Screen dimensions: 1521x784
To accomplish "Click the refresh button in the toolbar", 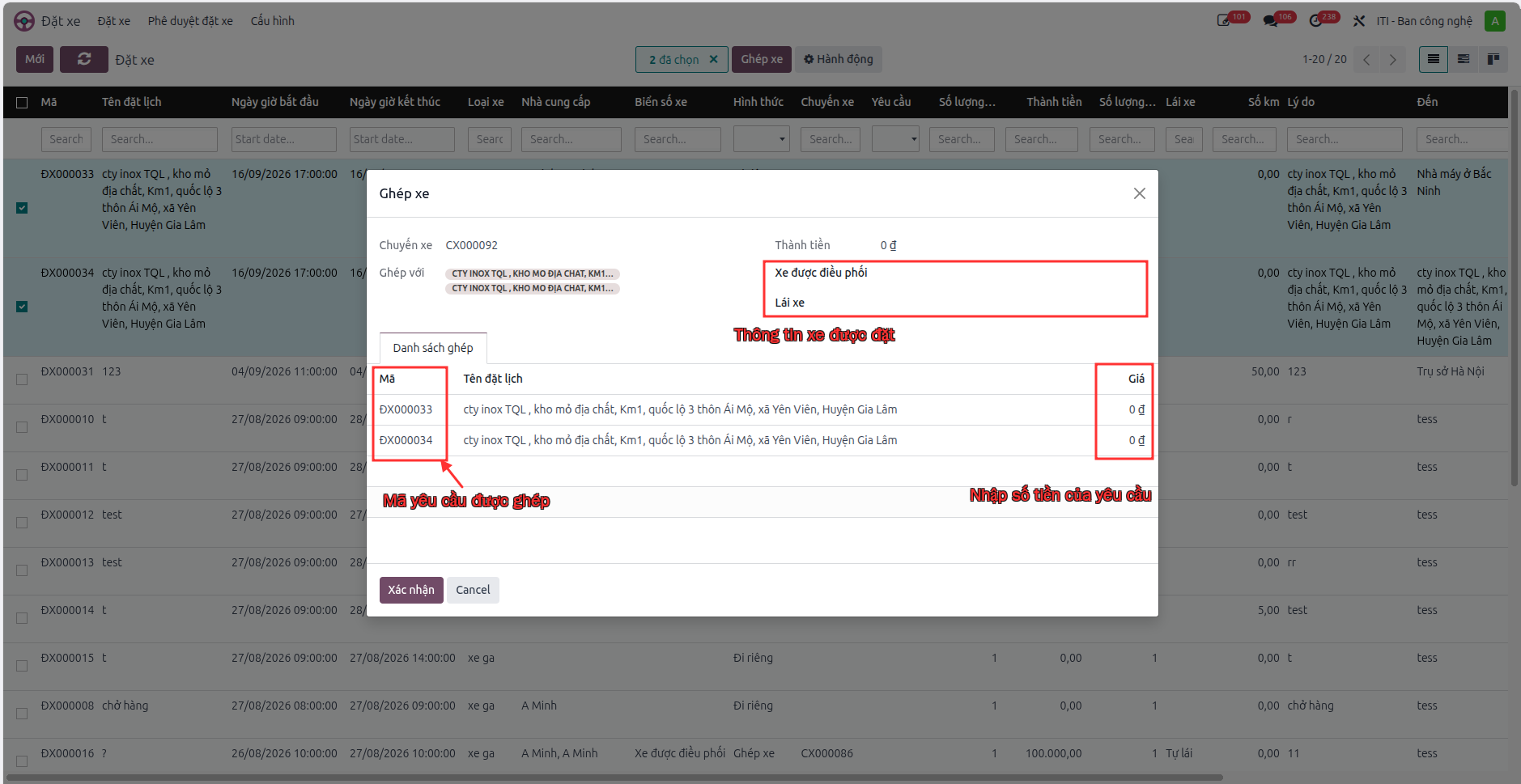I will tap(84, 59).
